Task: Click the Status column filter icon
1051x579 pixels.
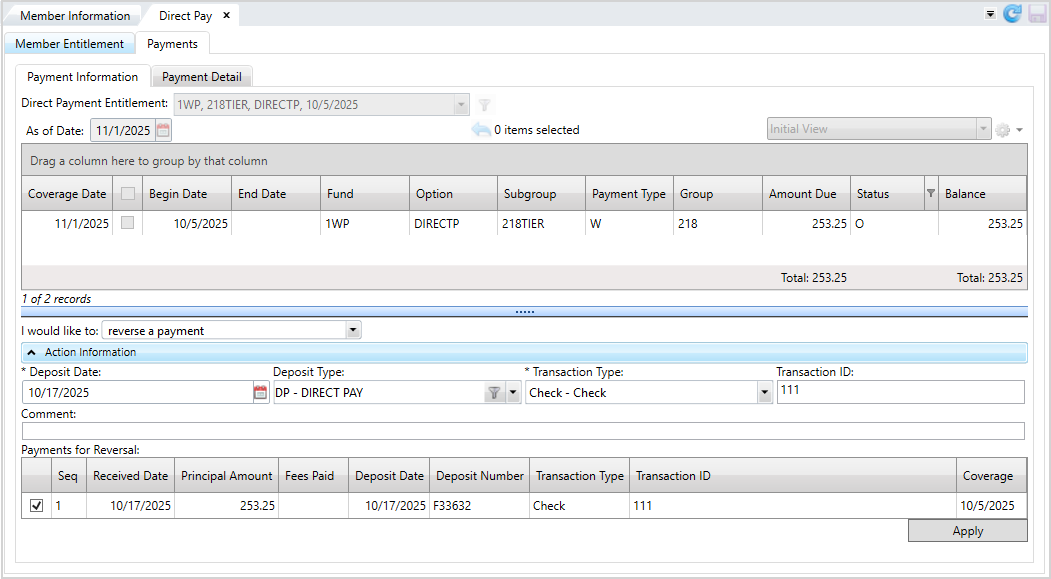Action: coord(930,194)
